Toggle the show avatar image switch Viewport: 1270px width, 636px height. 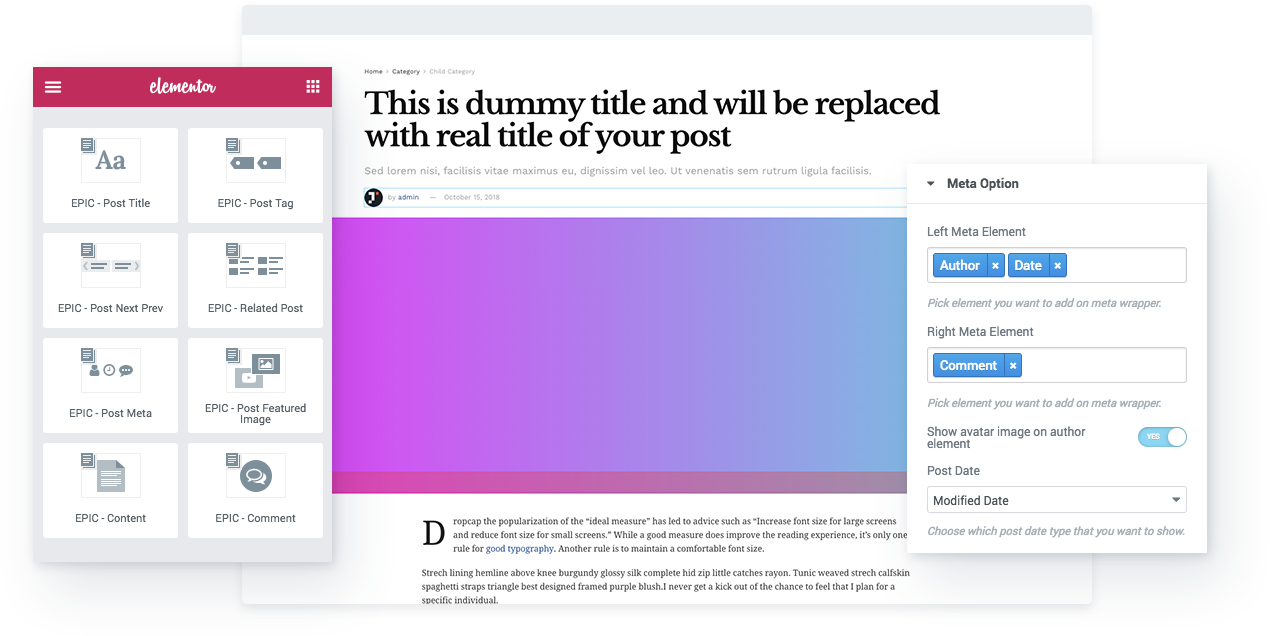1162,437
